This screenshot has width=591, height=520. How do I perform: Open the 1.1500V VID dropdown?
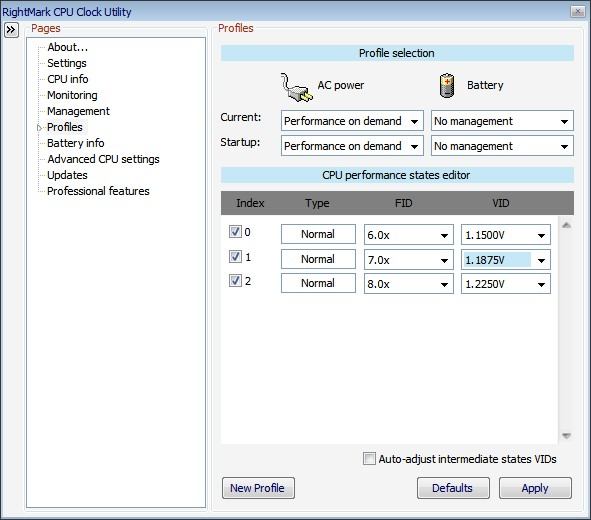[505, 235]
